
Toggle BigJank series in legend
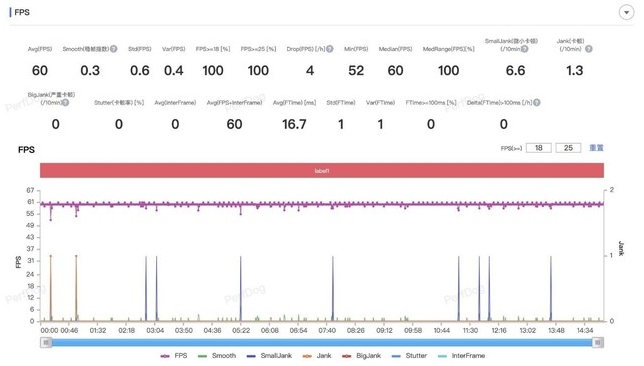tap(361, 356)
